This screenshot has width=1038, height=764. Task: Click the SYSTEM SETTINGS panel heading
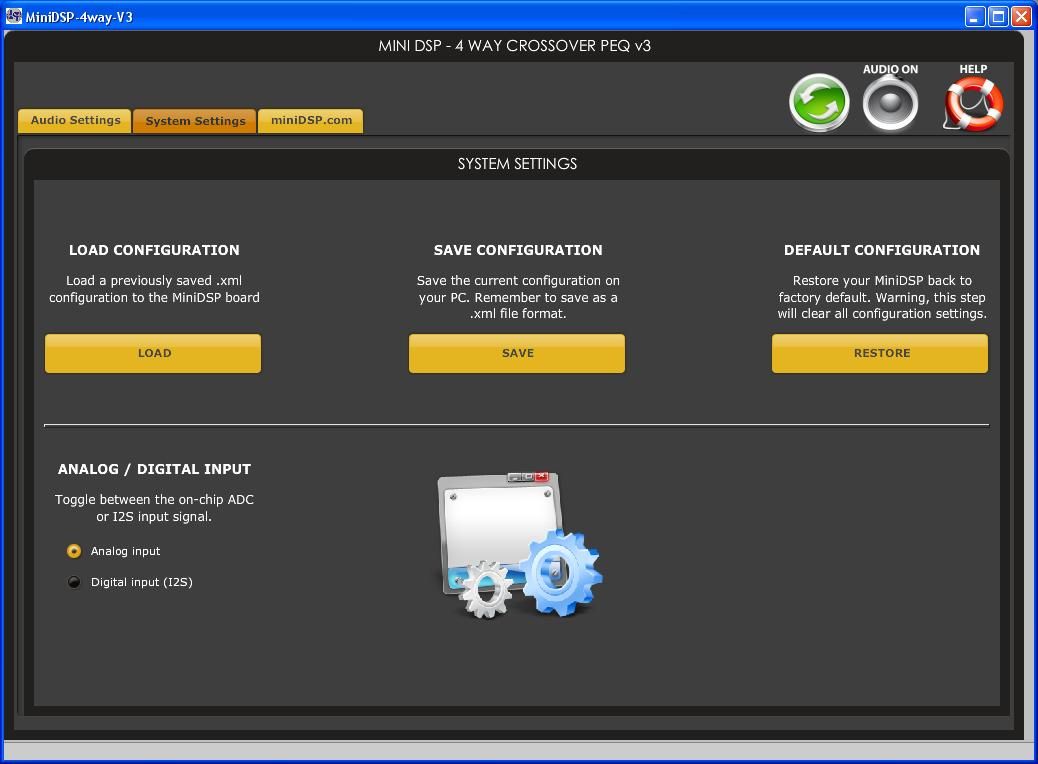pos(517,164)
